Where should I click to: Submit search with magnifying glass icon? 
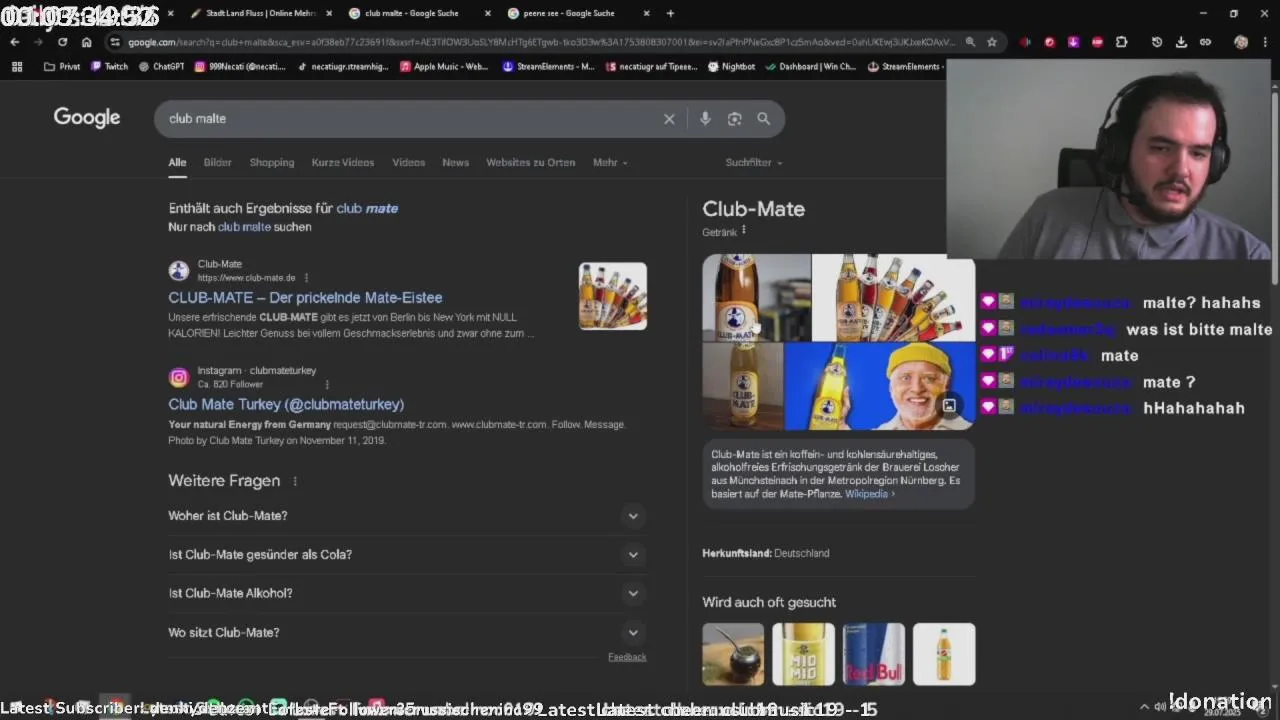[763, 119]
